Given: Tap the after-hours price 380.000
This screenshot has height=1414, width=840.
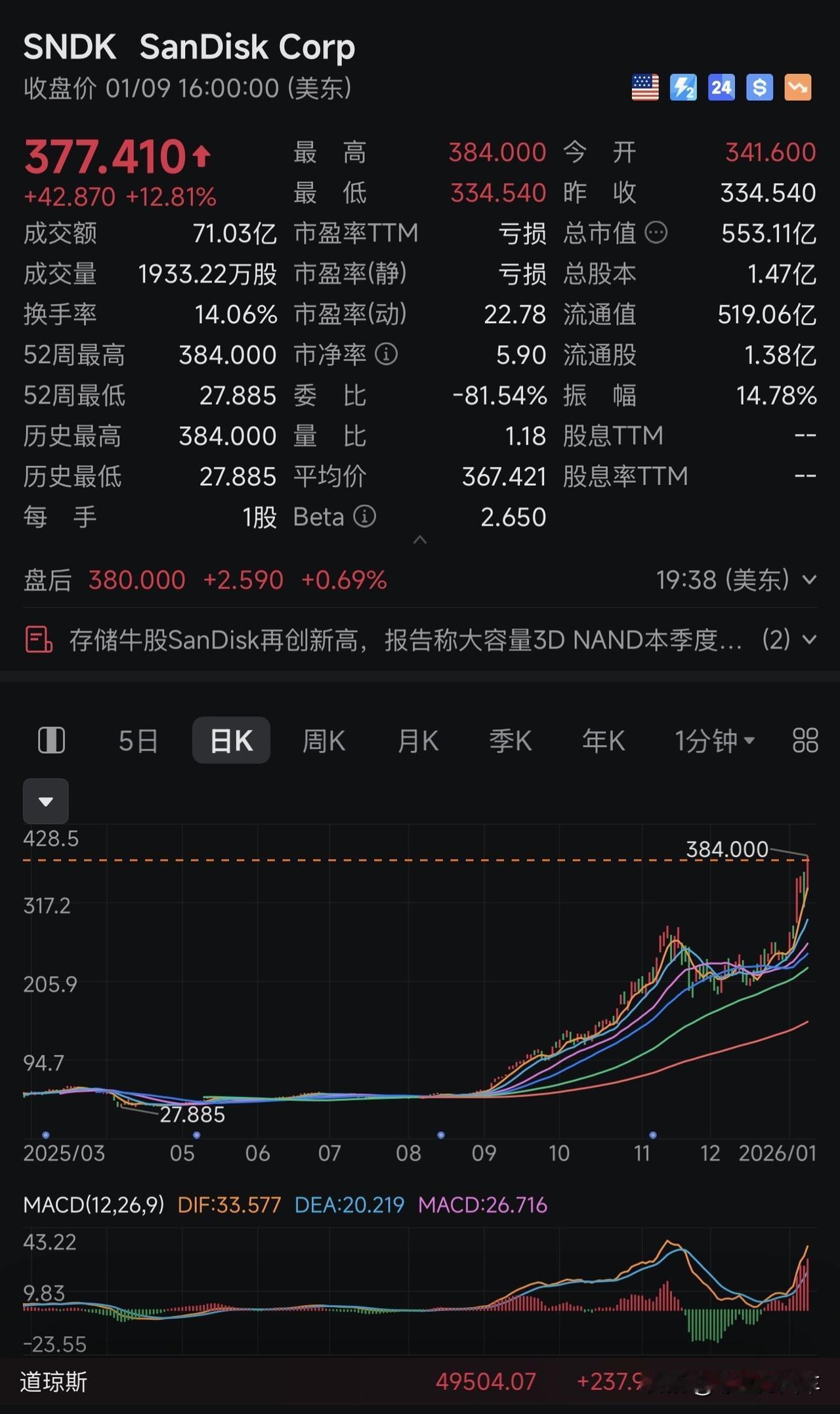Looking at the screenshot, I should [x=137, y=580].
